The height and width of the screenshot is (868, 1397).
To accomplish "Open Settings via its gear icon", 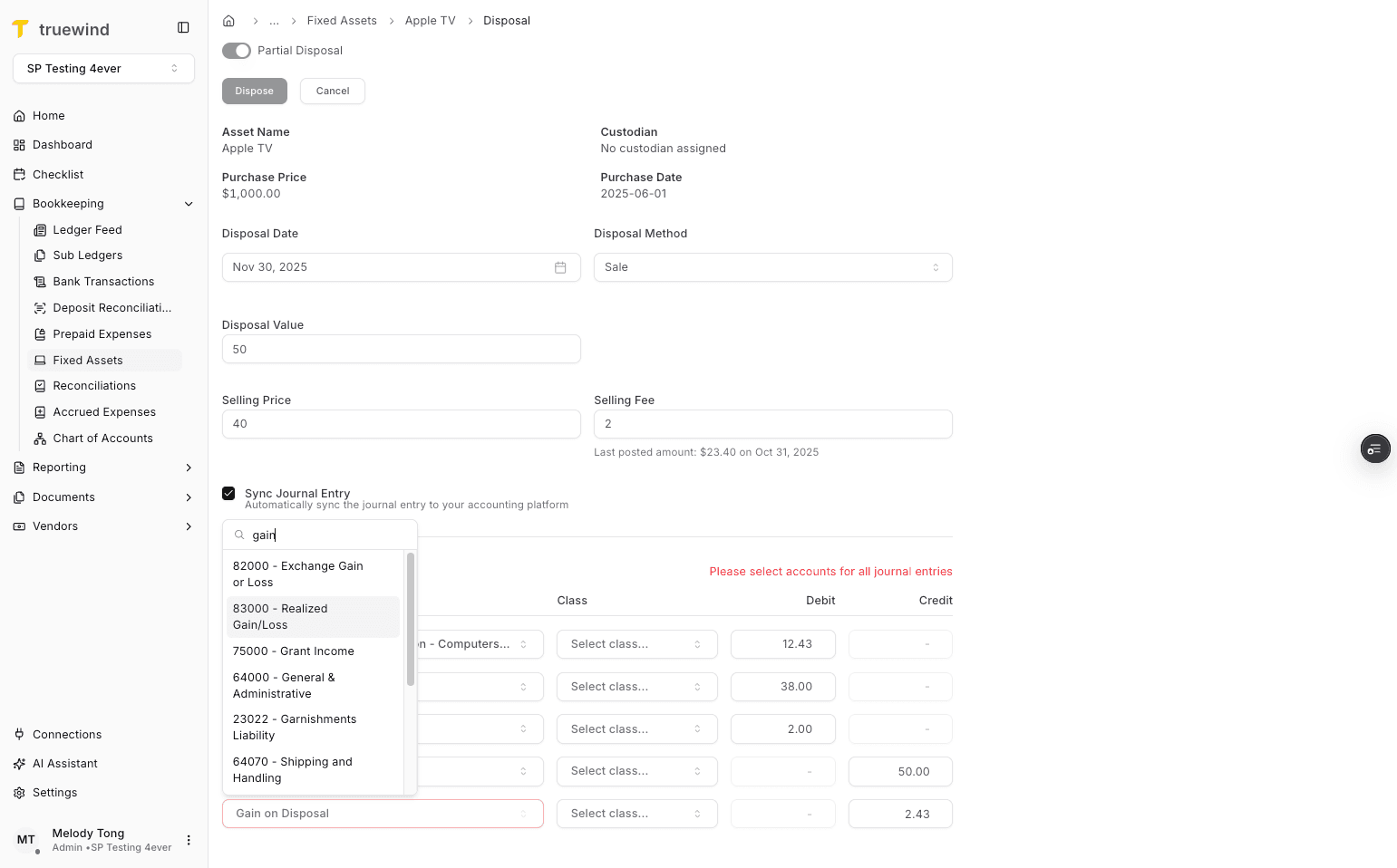I will point(19,793).
